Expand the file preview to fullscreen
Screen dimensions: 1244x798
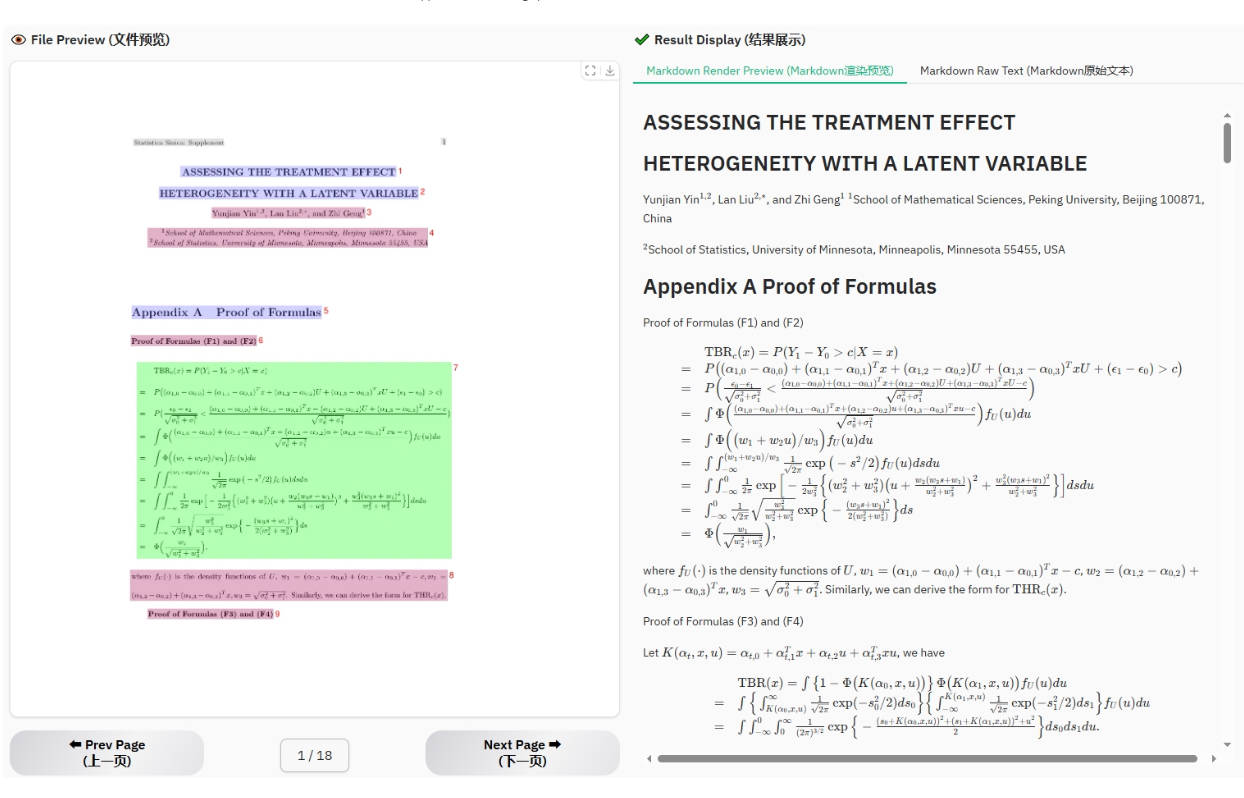coord(589,70)
